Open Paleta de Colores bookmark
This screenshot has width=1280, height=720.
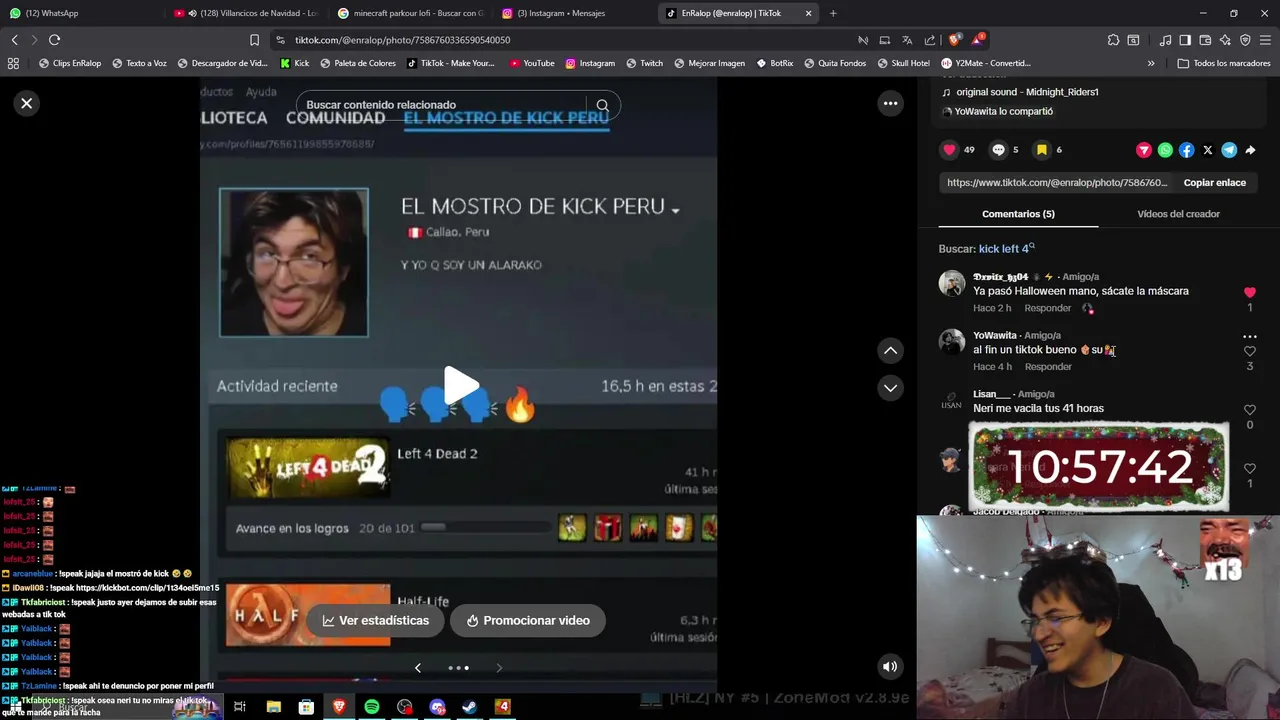tap(357, 63)
